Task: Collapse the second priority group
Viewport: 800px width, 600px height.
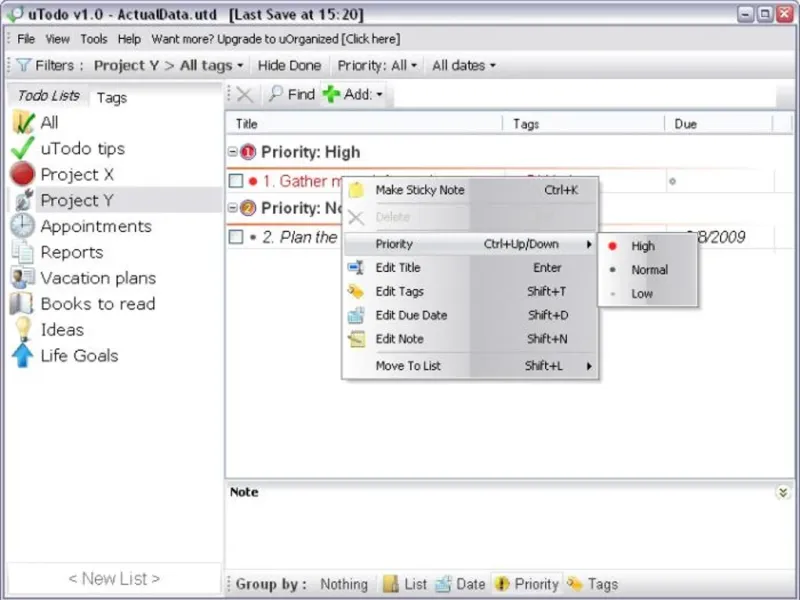Action: [x=233, y=208]
